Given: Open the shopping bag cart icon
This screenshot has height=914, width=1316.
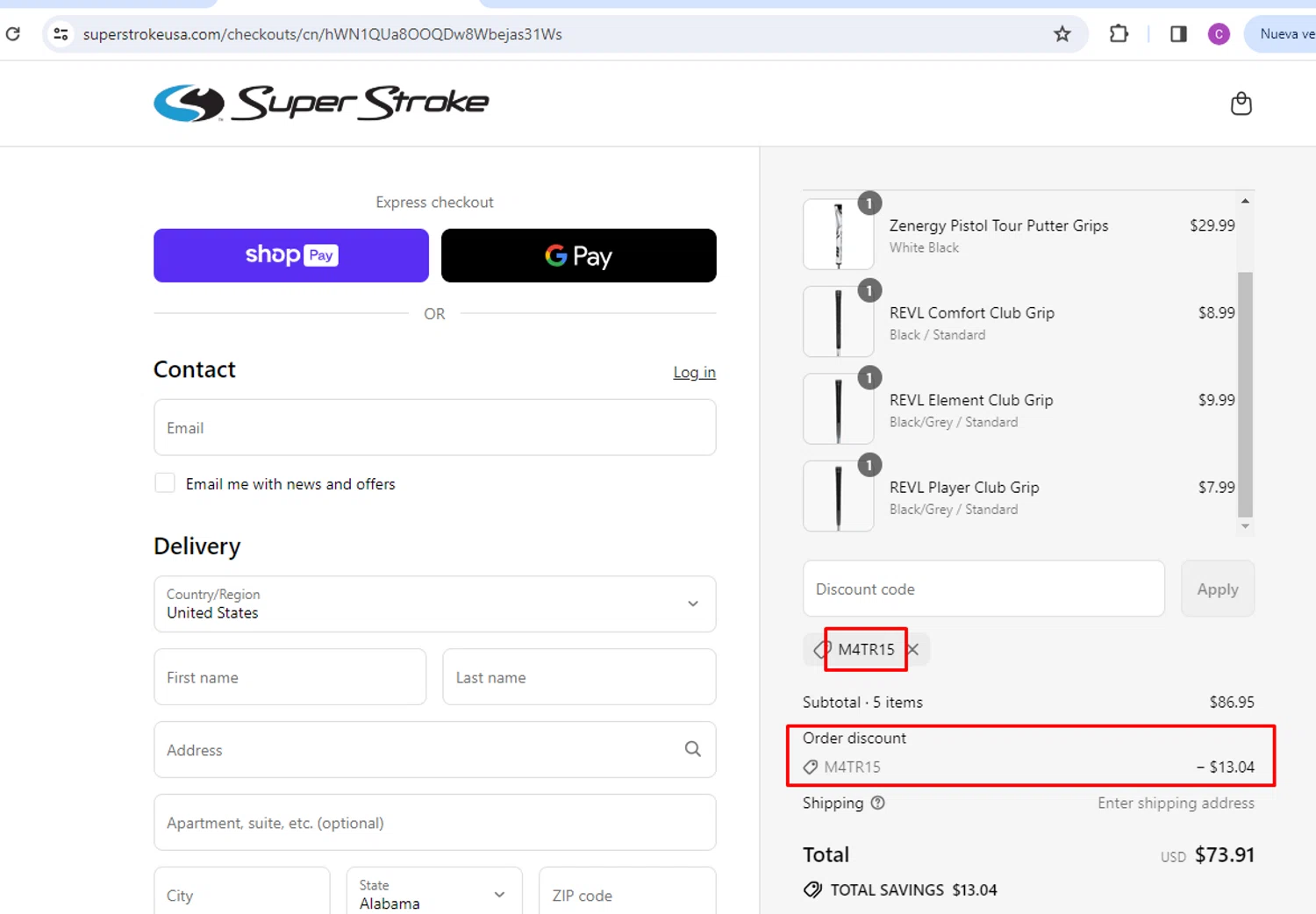Looking at the screenshot, I should click(1241, 104).
